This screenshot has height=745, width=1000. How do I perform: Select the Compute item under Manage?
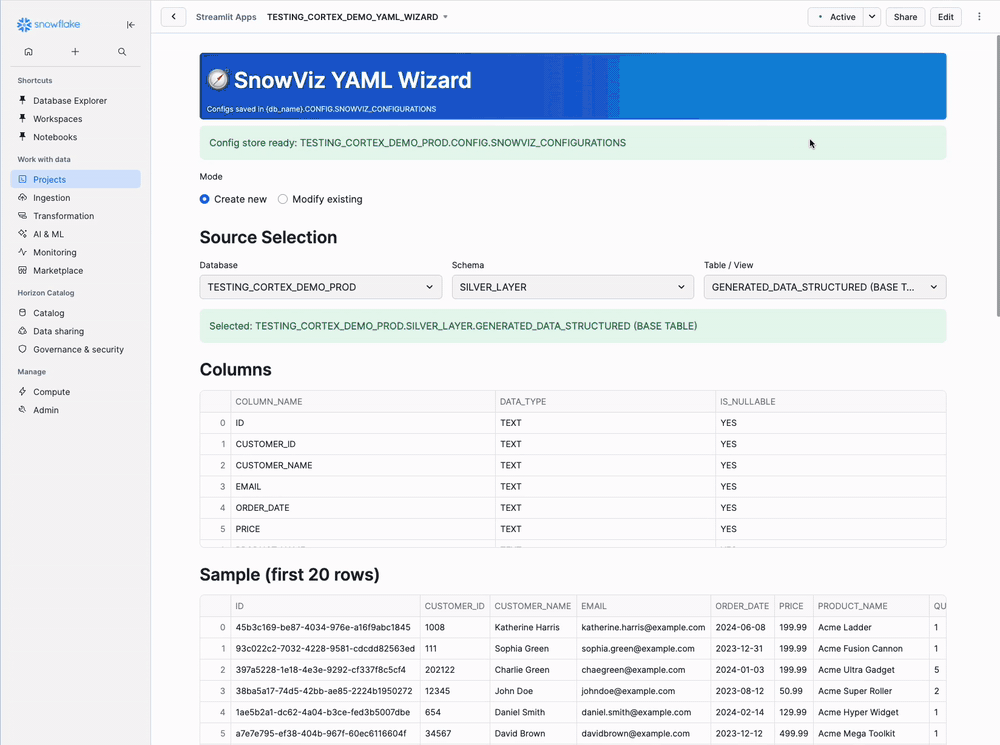[x=52, y=391]
